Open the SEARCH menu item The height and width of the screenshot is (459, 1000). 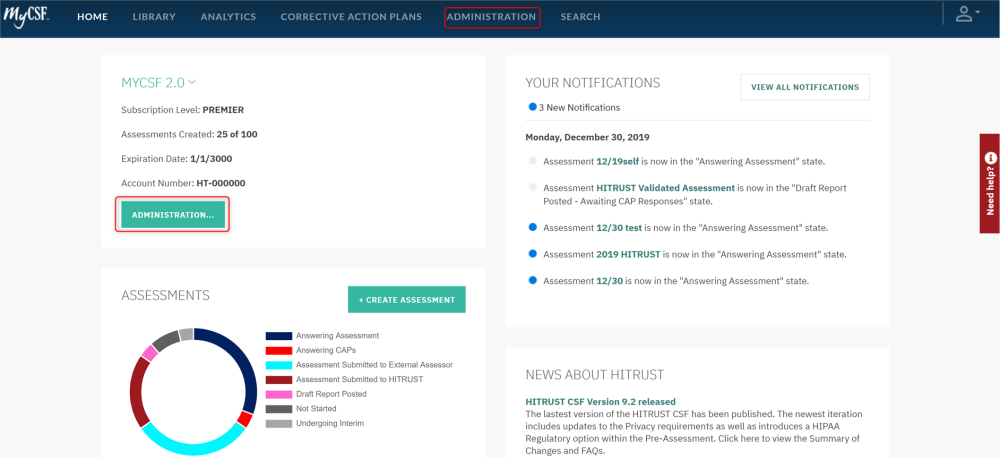[x=580, y=17]
